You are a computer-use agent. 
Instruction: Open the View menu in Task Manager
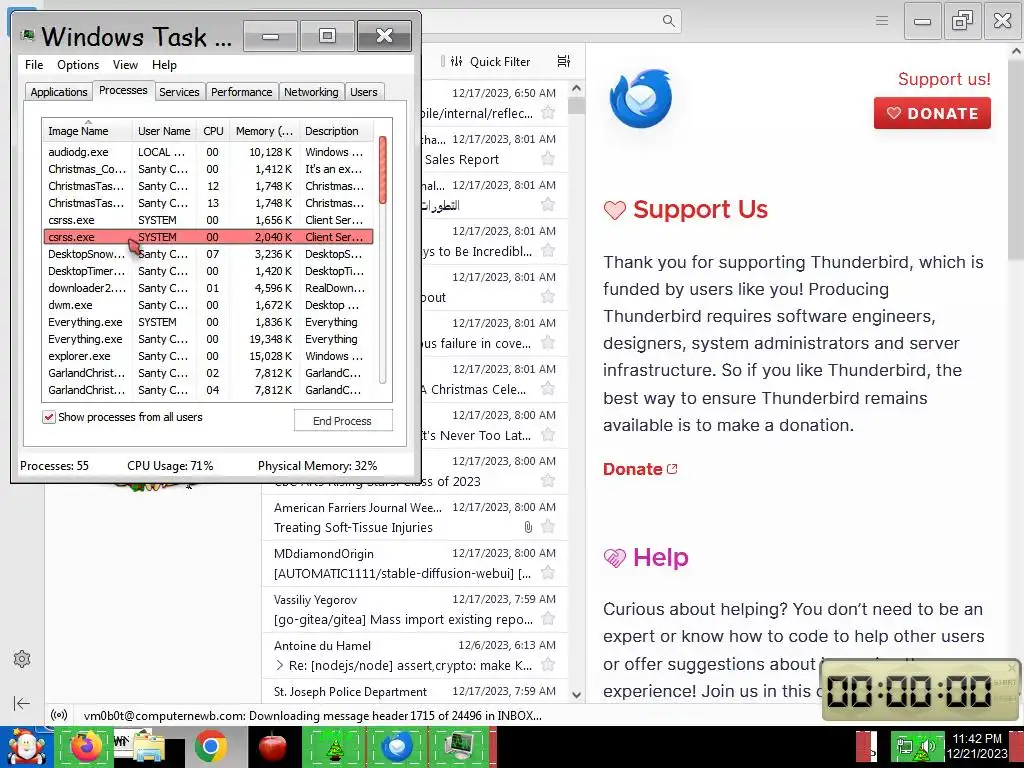coord(125,65)
